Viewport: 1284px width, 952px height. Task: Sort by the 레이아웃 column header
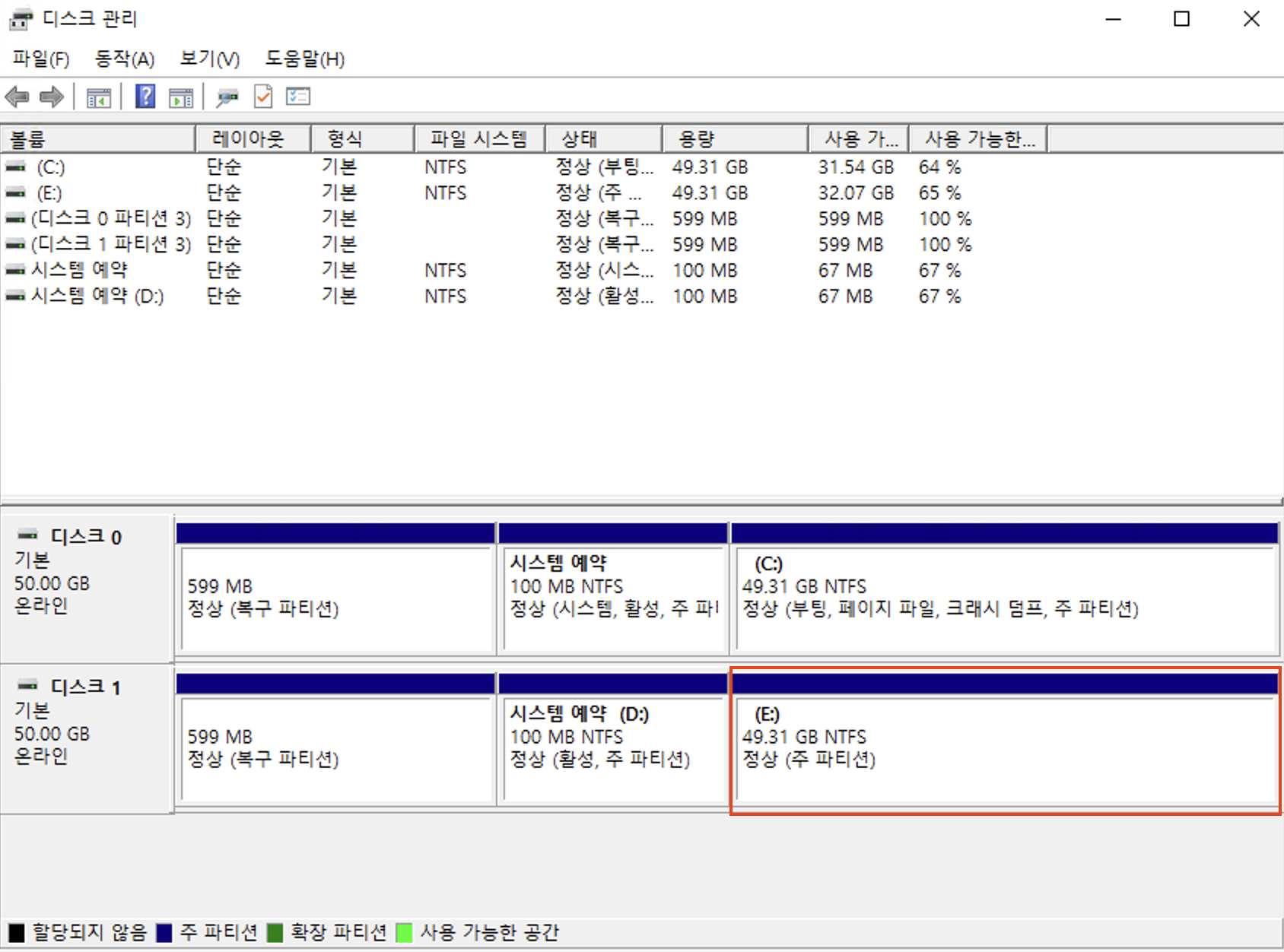point(253,139)
